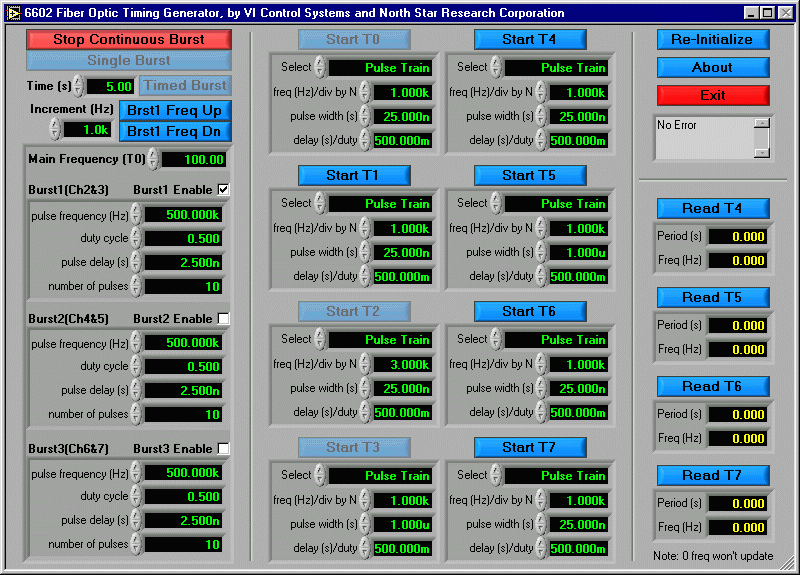This screenshot has width=800, height=575.
Task: Click T4 freq/div by N stepper
Action: [x=541, y=92]
